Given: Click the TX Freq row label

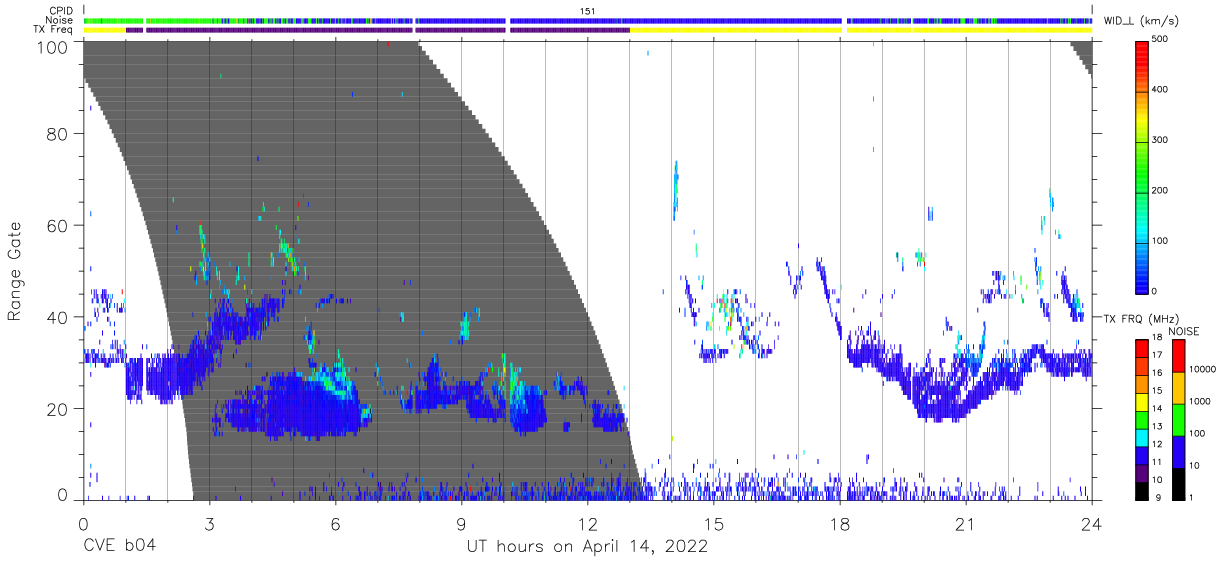Looking at the screenshot, I should (55, 30).
